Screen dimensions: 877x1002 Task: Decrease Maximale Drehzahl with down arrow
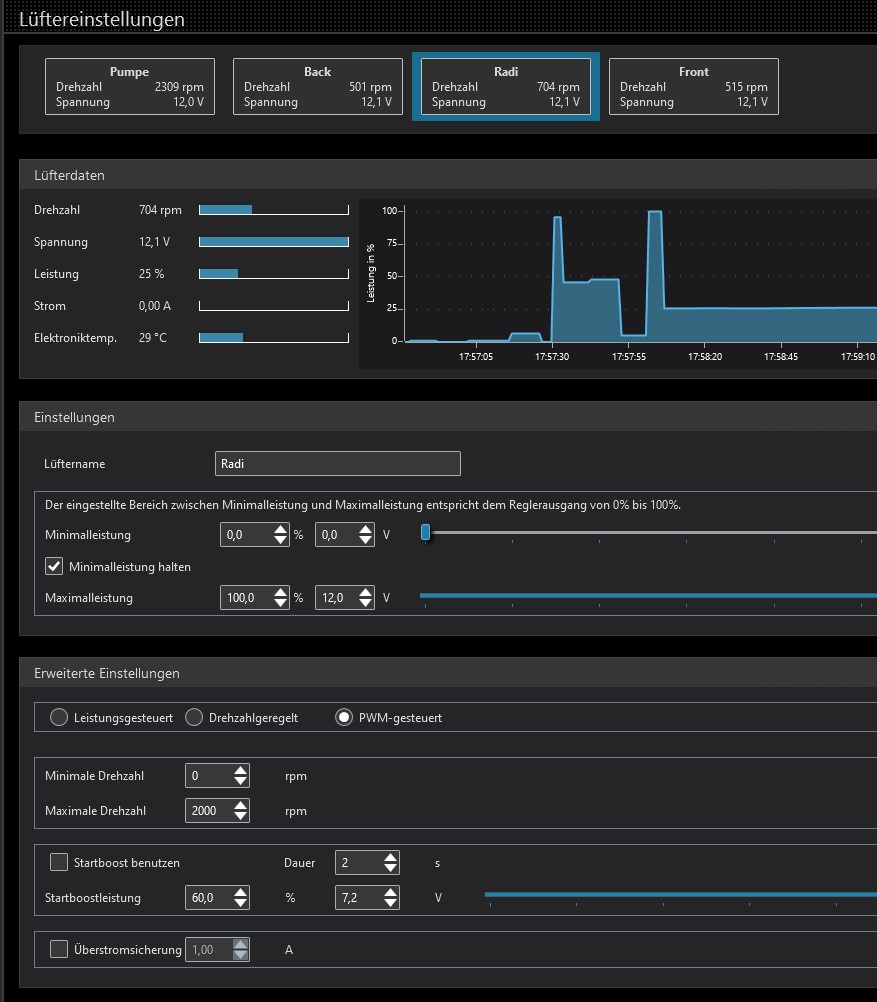coord(240,816)
